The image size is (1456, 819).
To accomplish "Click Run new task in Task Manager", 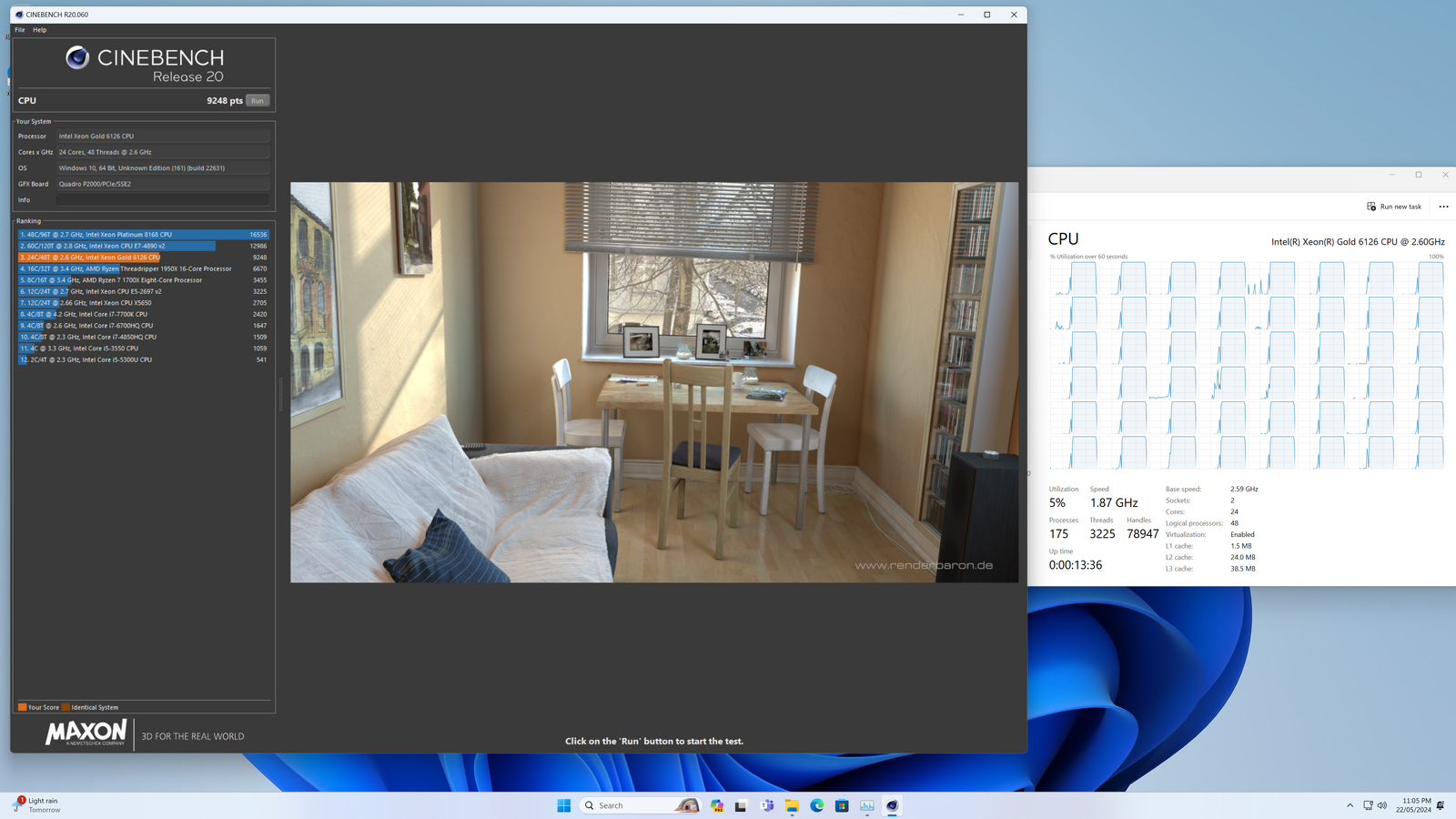I will (1394, 207).
